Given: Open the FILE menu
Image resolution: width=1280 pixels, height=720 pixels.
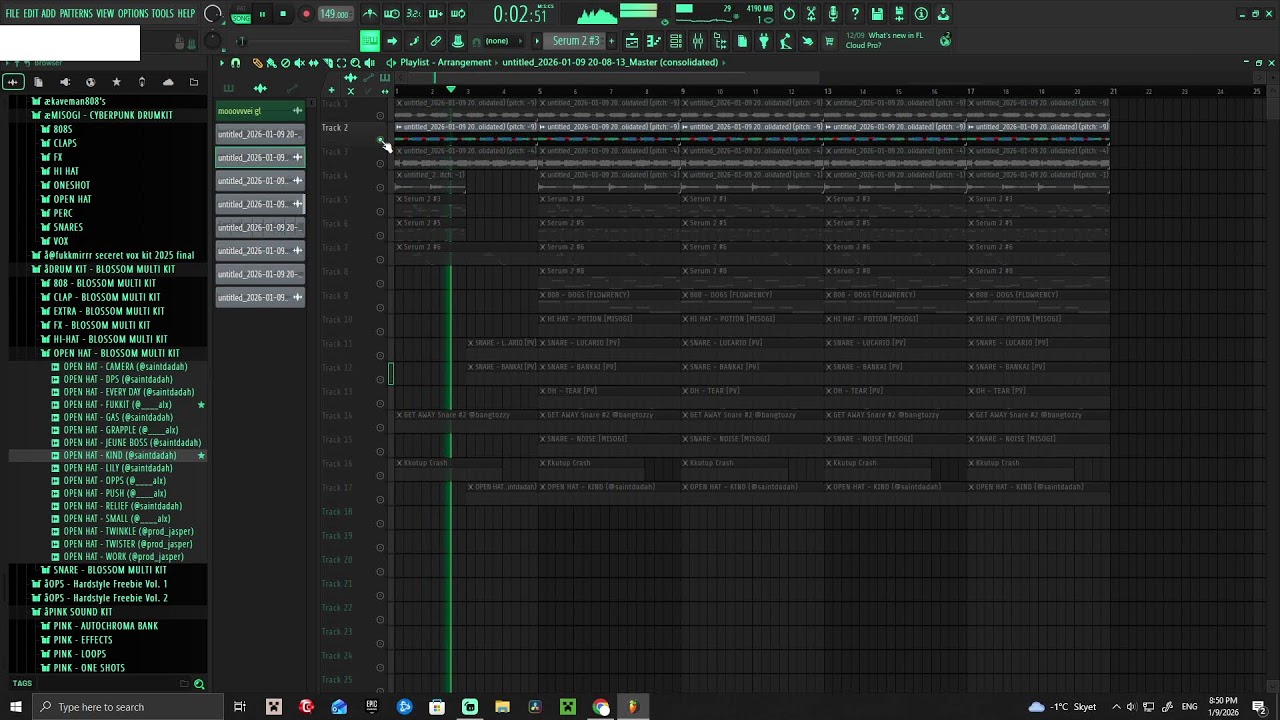Looking at the screenshot, I should point(13,14).
